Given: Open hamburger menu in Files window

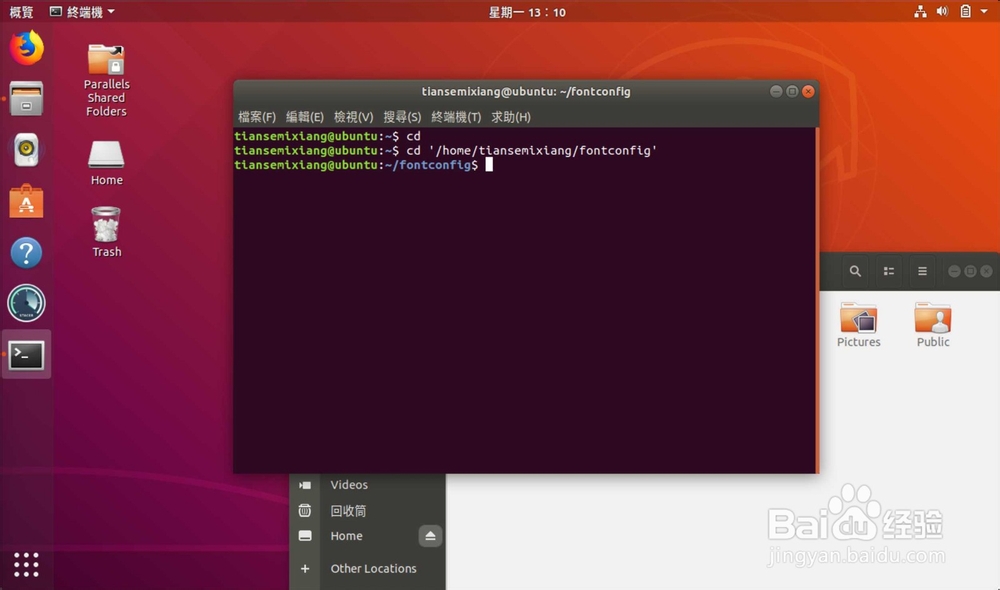Looking at the screenshot, I should pyautogui.click(x=922, y=271).
